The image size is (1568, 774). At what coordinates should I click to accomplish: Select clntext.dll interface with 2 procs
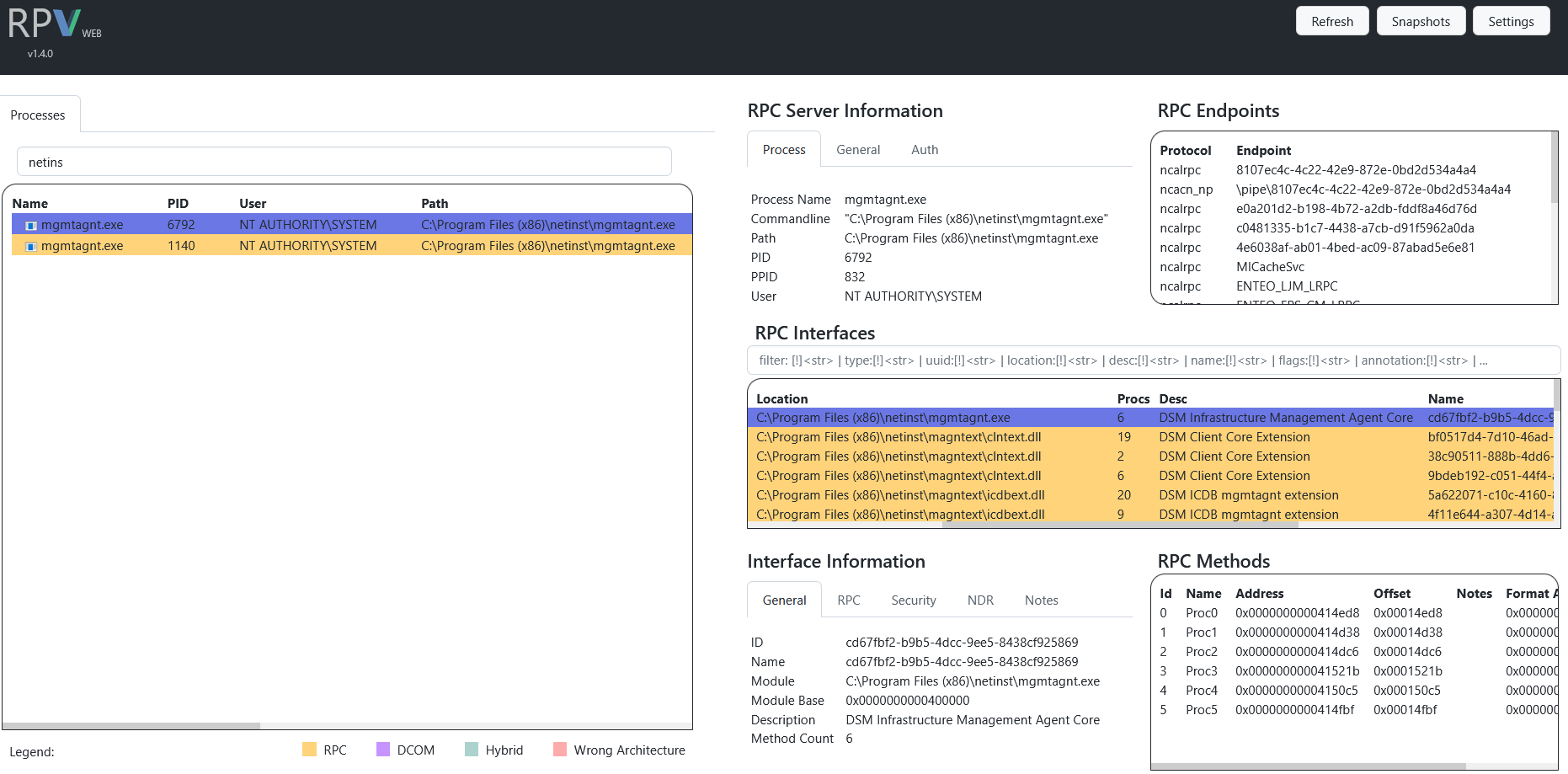tap(1150, 456)
